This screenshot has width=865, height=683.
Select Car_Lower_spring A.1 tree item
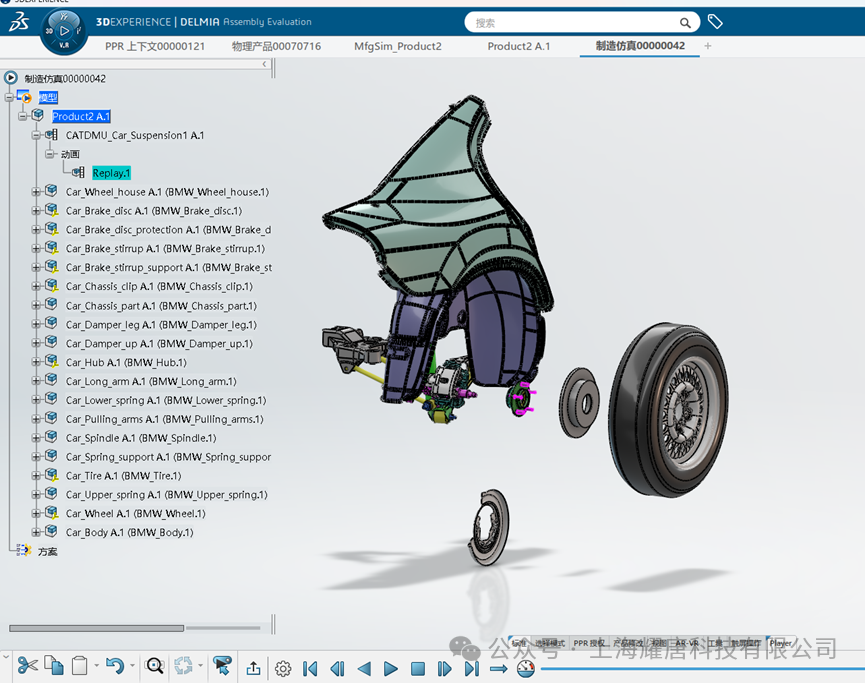pyautogui.click(x=166, y=400)
